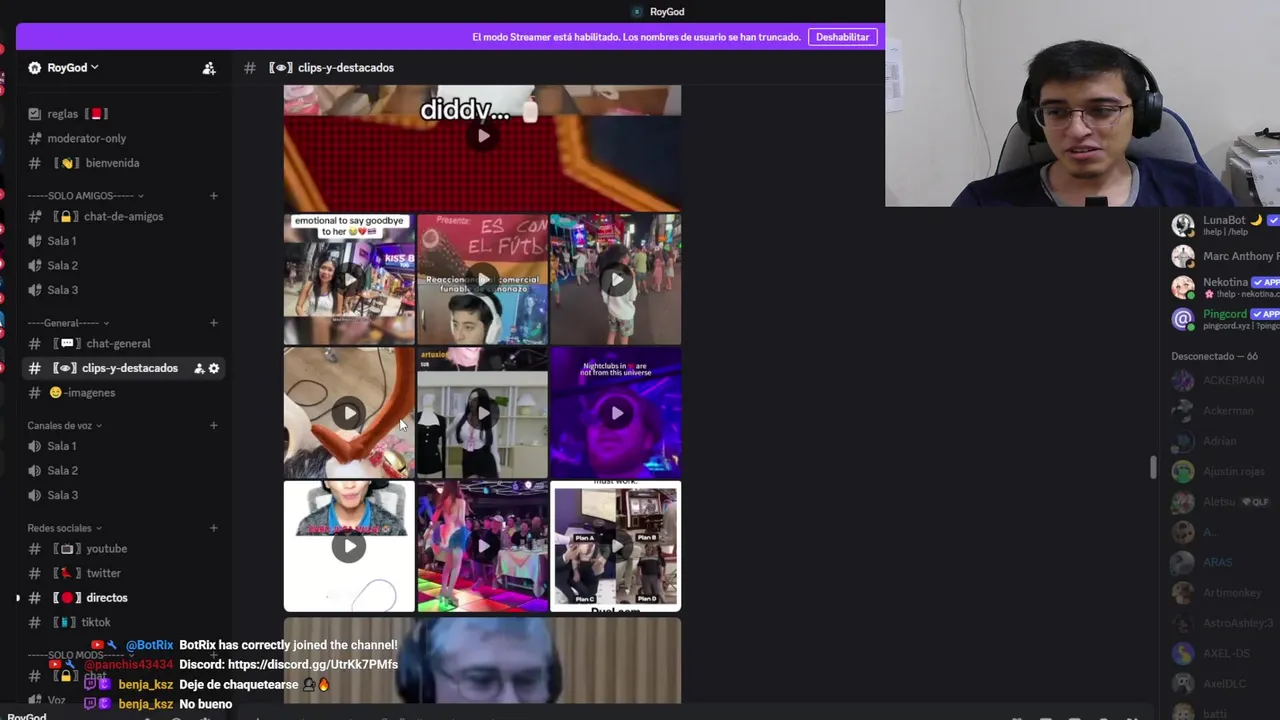Play the crowded neon street clip

616,279
